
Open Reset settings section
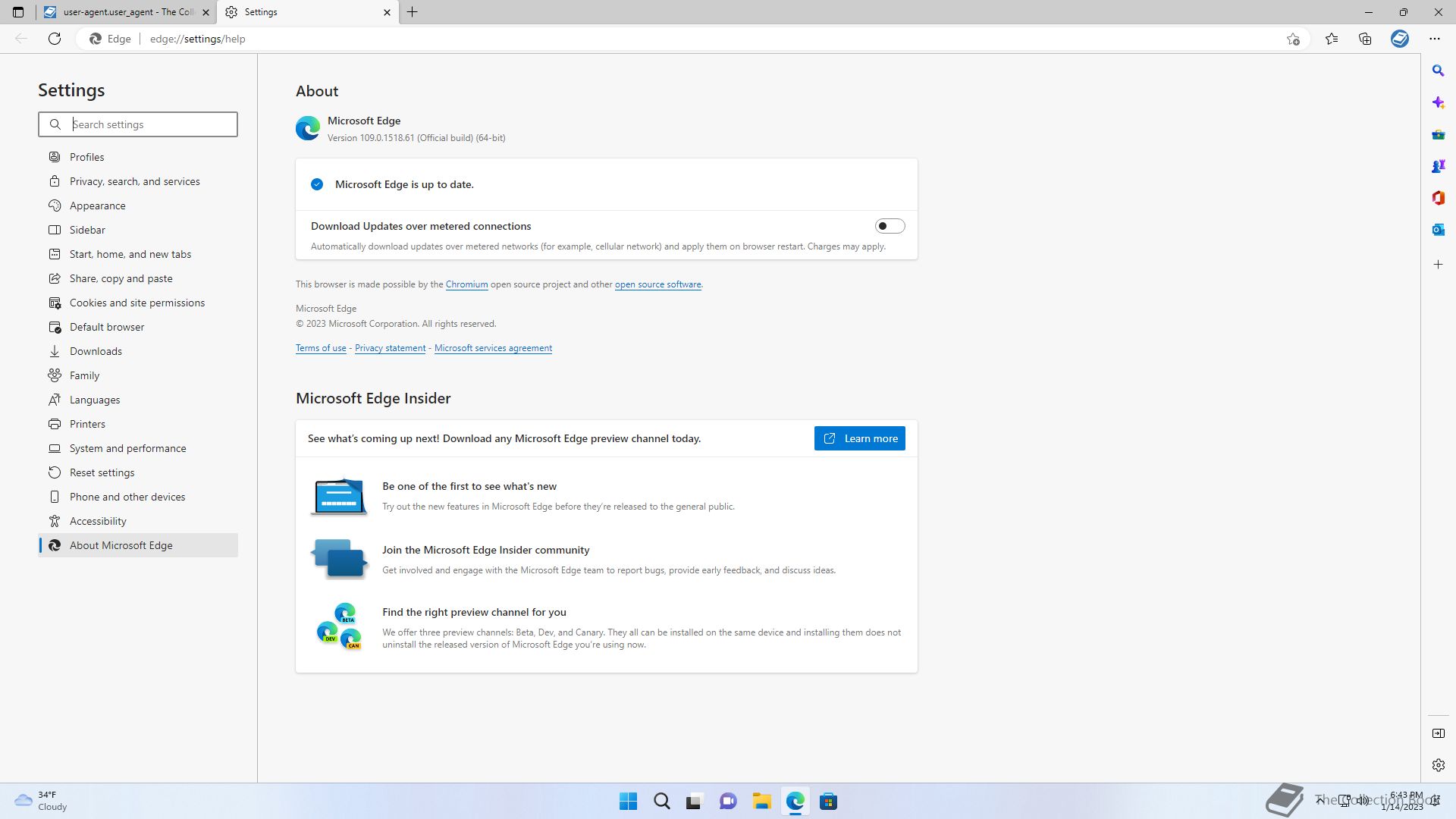(x=138, y=472)
